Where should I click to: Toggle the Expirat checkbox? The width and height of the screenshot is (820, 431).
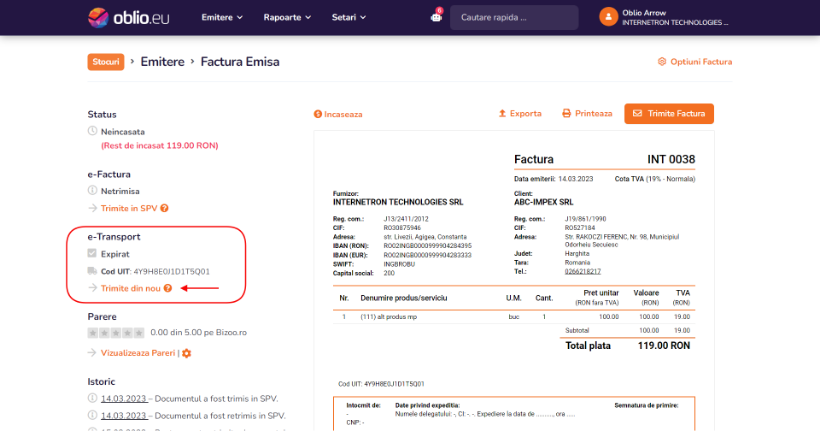(x=92, y=253)
